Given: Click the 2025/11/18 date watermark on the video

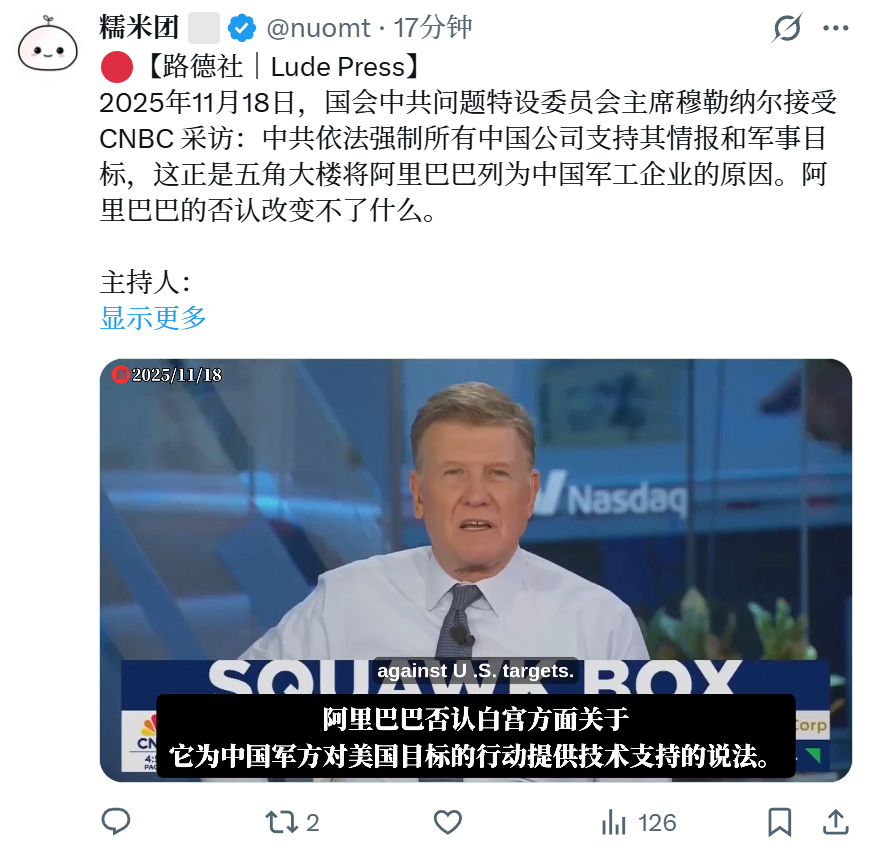Looking at the screenshot, I should [167, 375].
